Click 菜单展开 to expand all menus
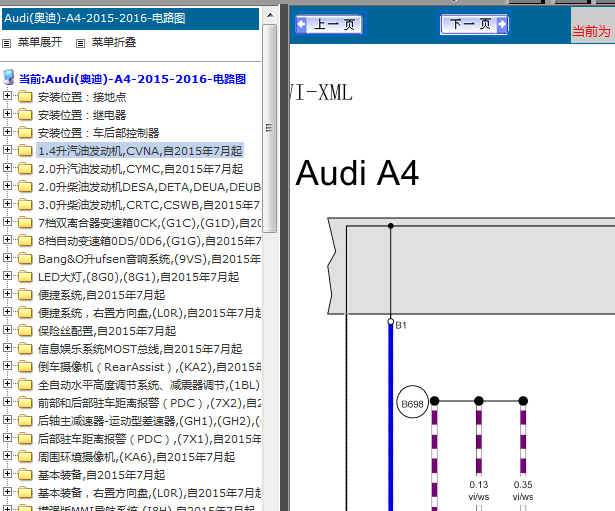This screenshot has width=615, height=511. [40, 42]
